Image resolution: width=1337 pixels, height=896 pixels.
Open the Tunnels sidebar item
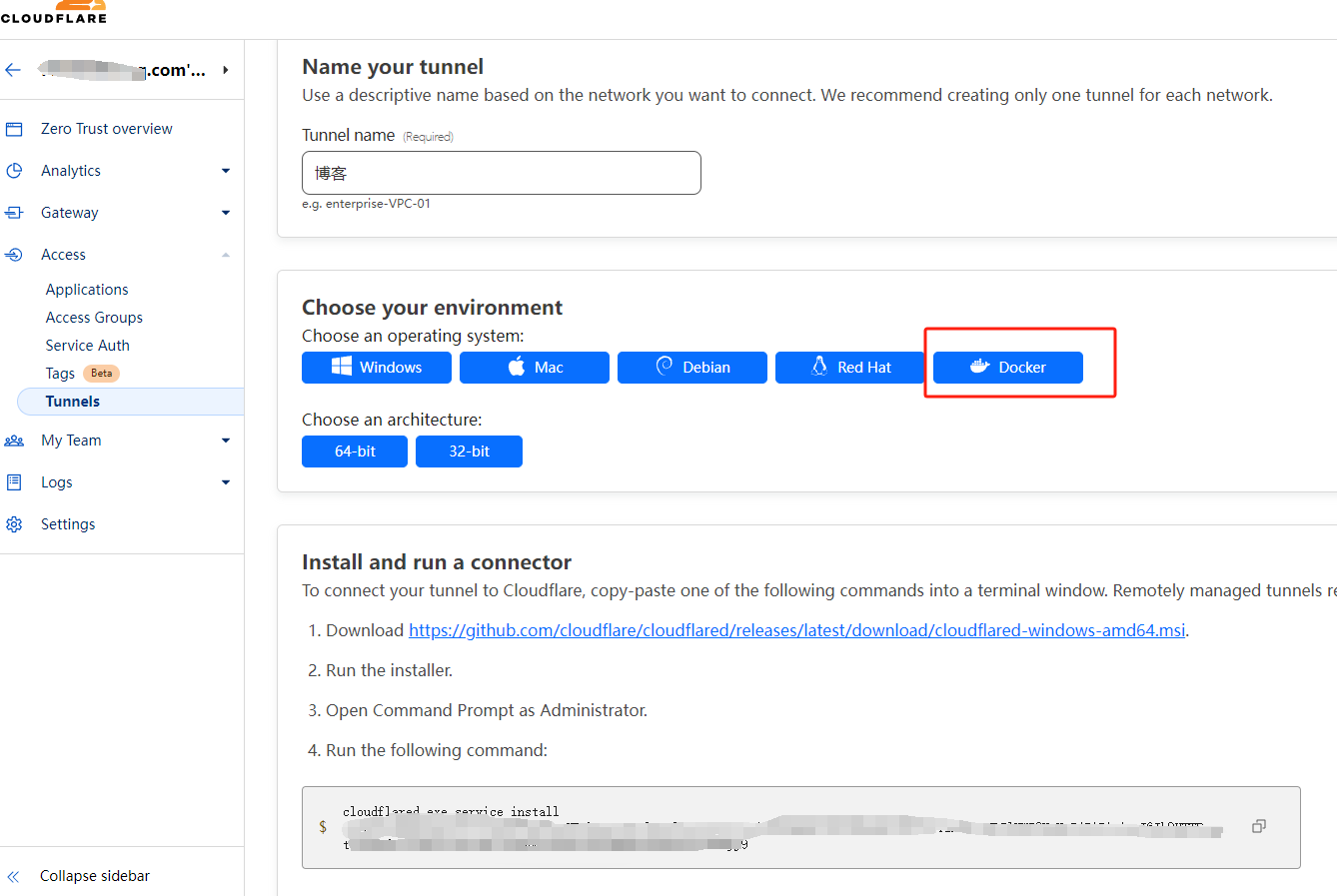(73, 402)
